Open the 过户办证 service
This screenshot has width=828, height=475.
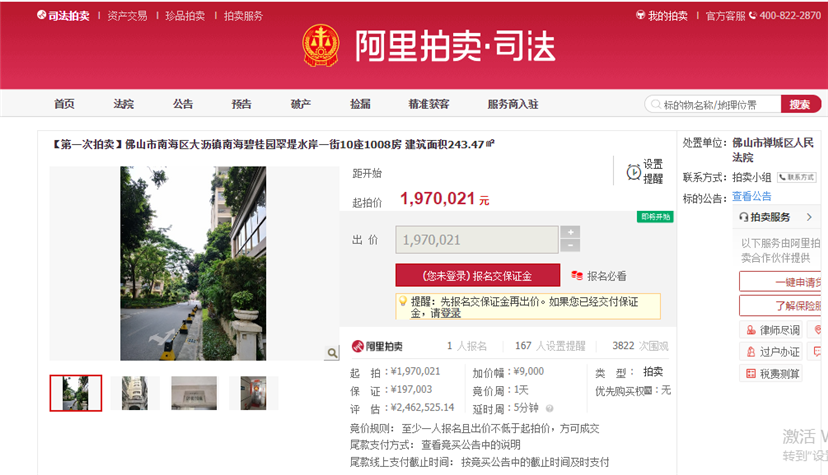click(x=770, y=352)
